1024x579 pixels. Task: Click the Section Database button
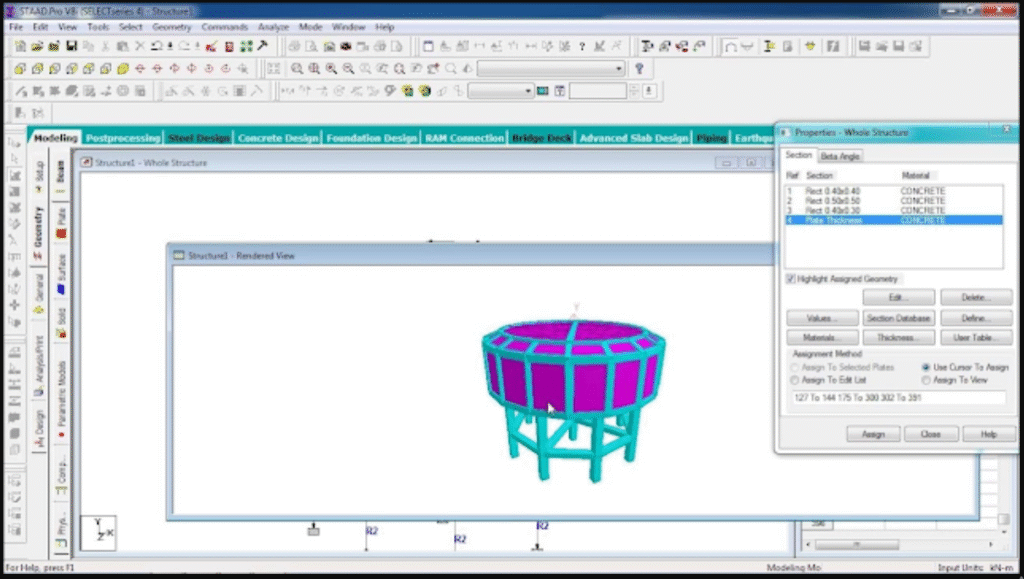point(899,318)
